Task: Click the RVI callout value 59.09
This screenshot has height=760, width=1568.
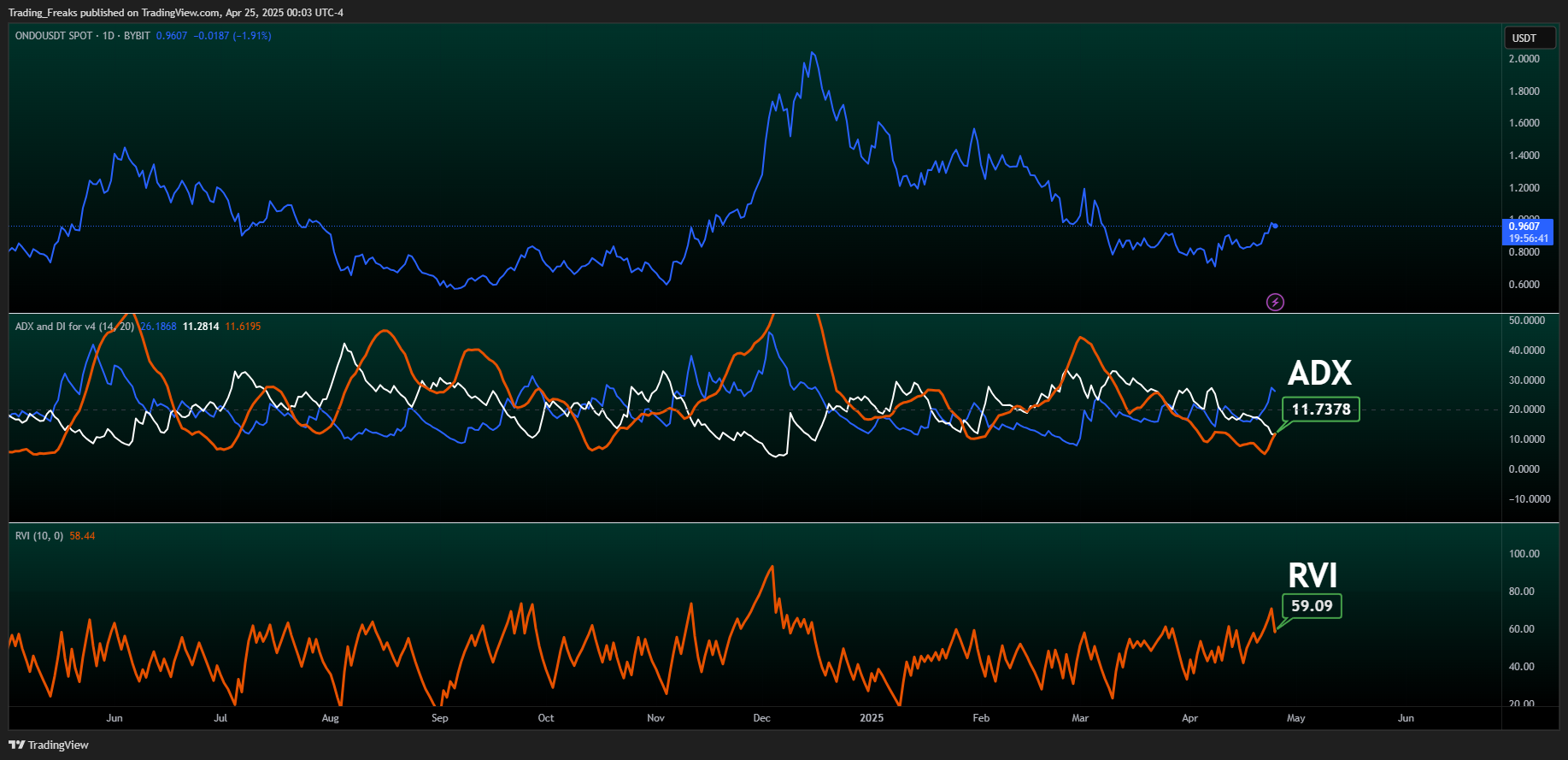Action: pos(1312,606)
